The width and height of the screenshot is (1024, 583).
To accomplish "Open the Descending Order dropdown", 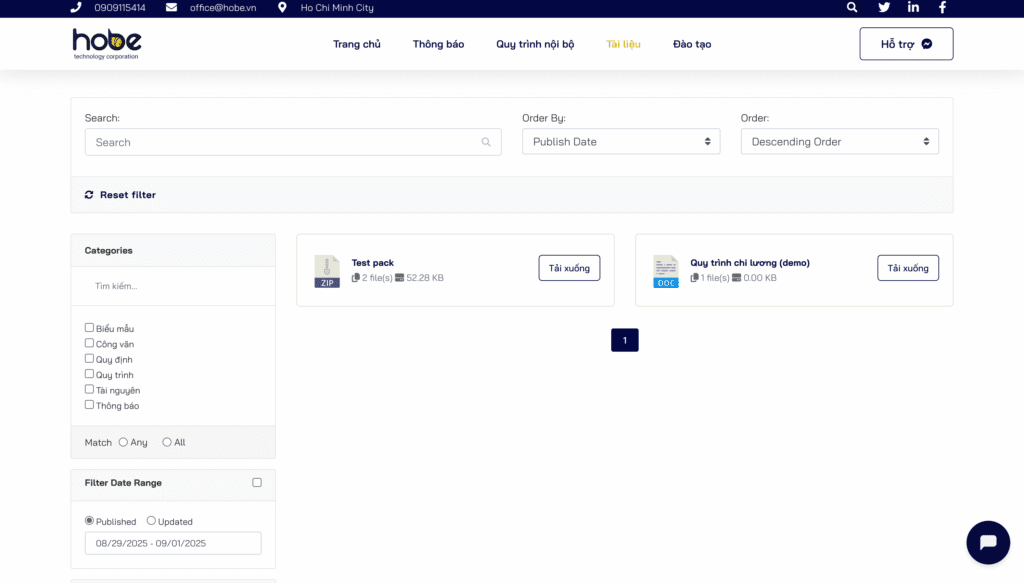I will coord(840,142).
